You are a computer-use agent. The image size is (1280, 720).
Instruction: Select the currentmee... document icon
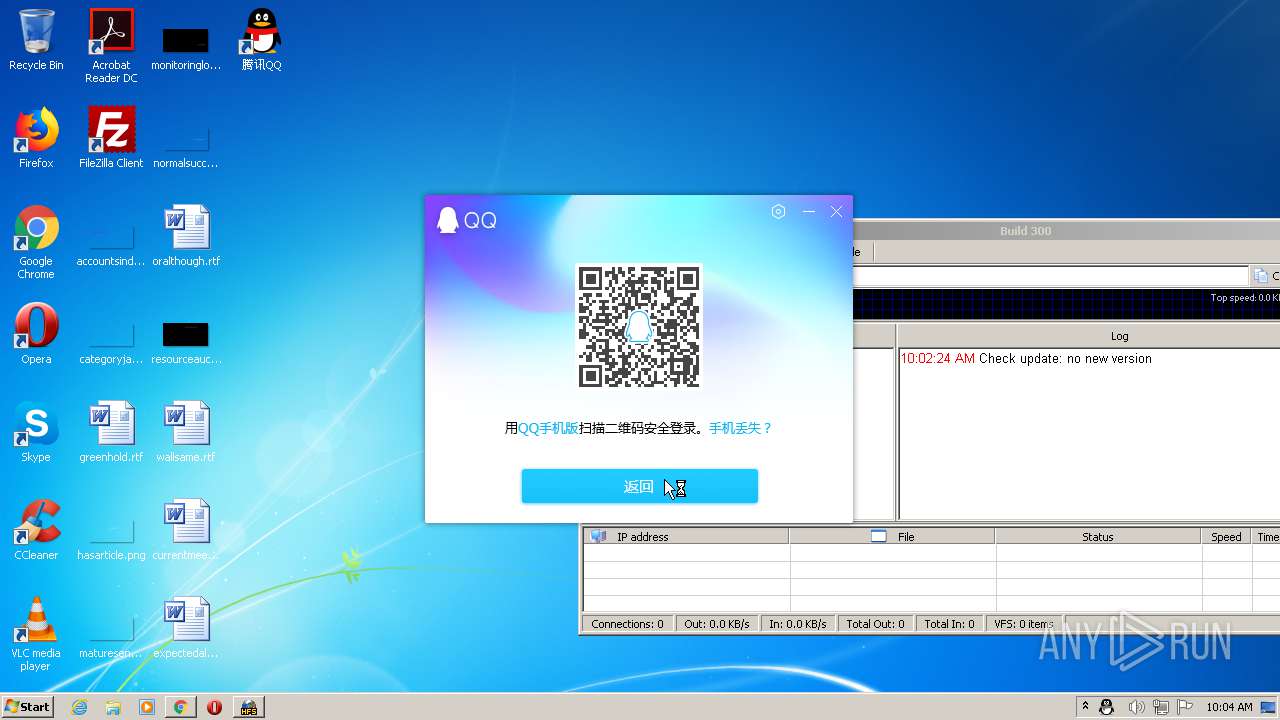pos(186,530)
